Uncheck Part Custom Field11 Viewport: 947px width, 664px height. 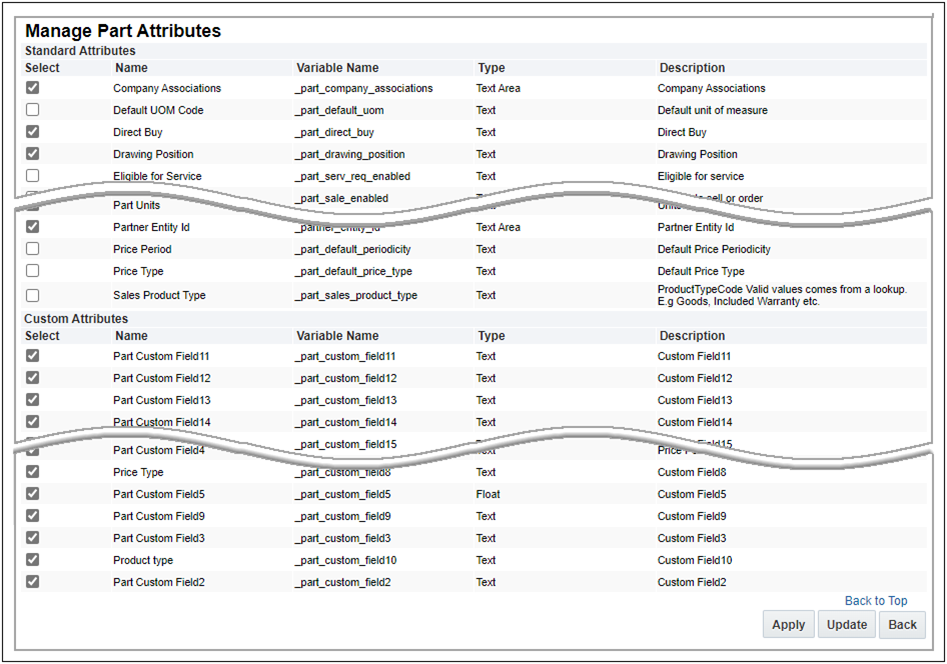tap(31, 356)
